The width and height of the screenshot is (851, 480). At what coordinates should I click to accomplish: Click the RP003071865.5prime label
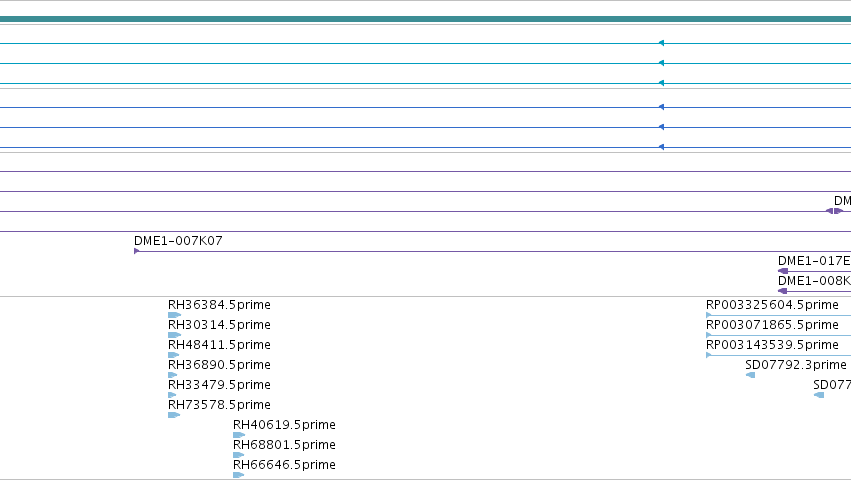pos(772,325)
